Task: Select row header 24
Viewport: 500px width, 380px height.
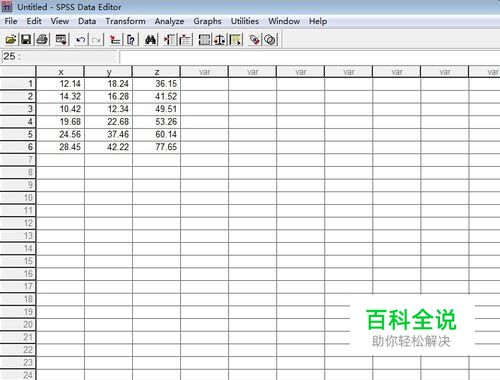Action: point(18,375)
